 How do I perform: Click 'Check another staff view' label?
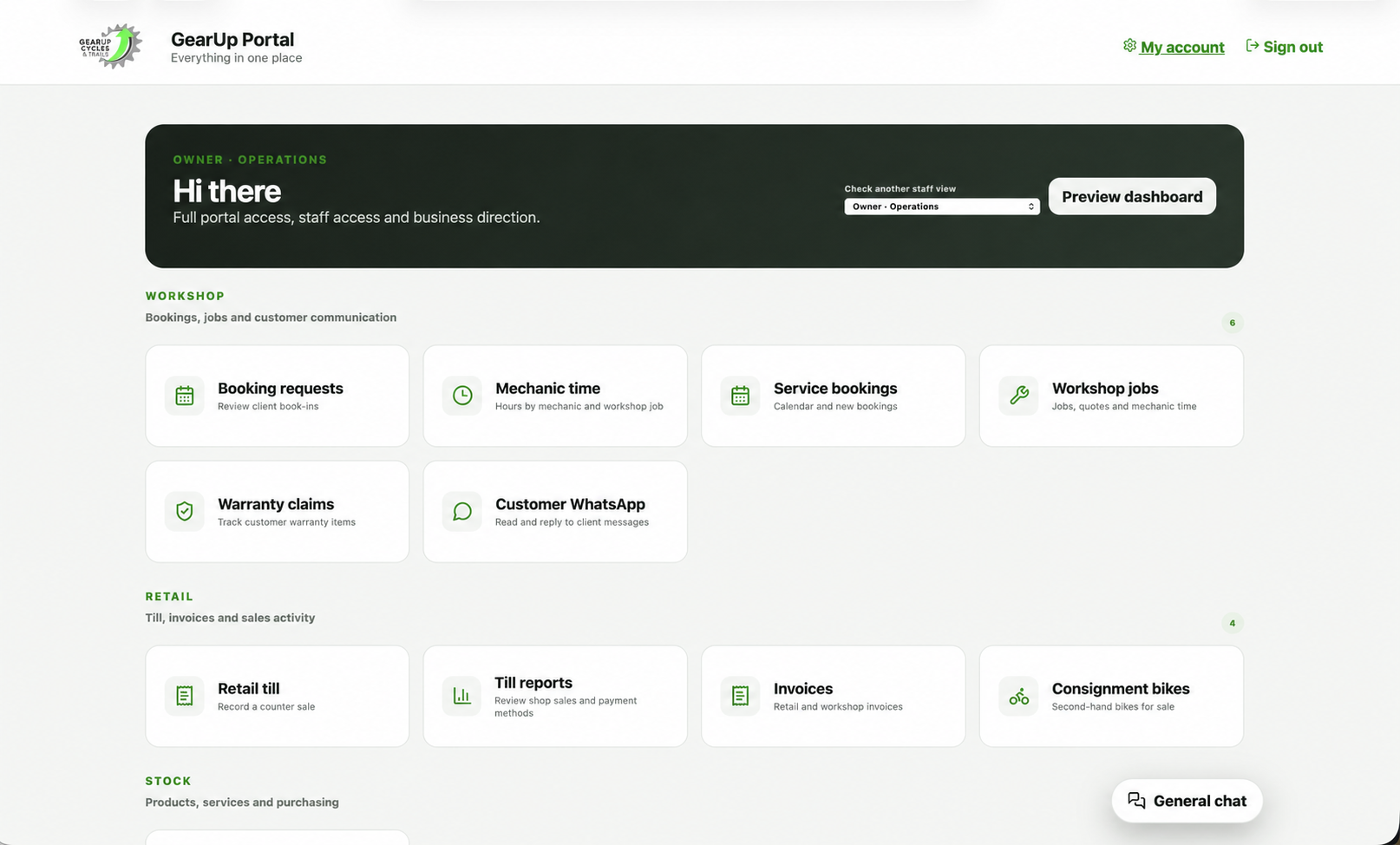click(x=900, y=188)
